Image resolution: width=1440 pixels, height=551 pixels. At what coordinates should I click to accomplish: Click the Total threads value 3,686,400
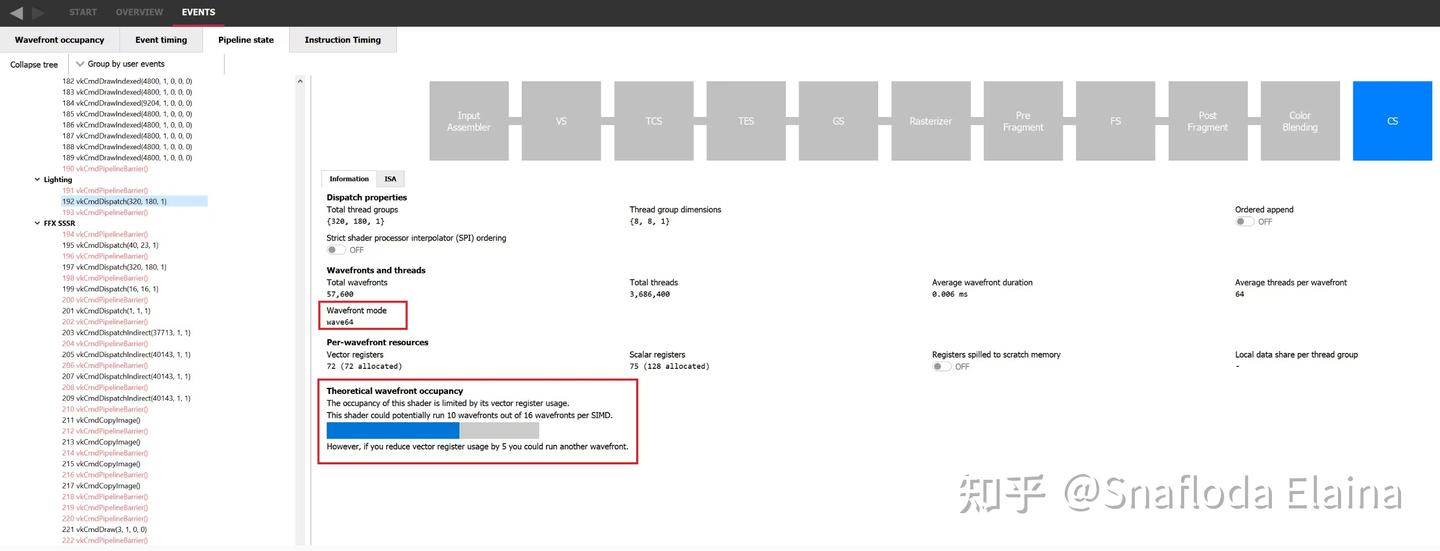pos(650,294)
